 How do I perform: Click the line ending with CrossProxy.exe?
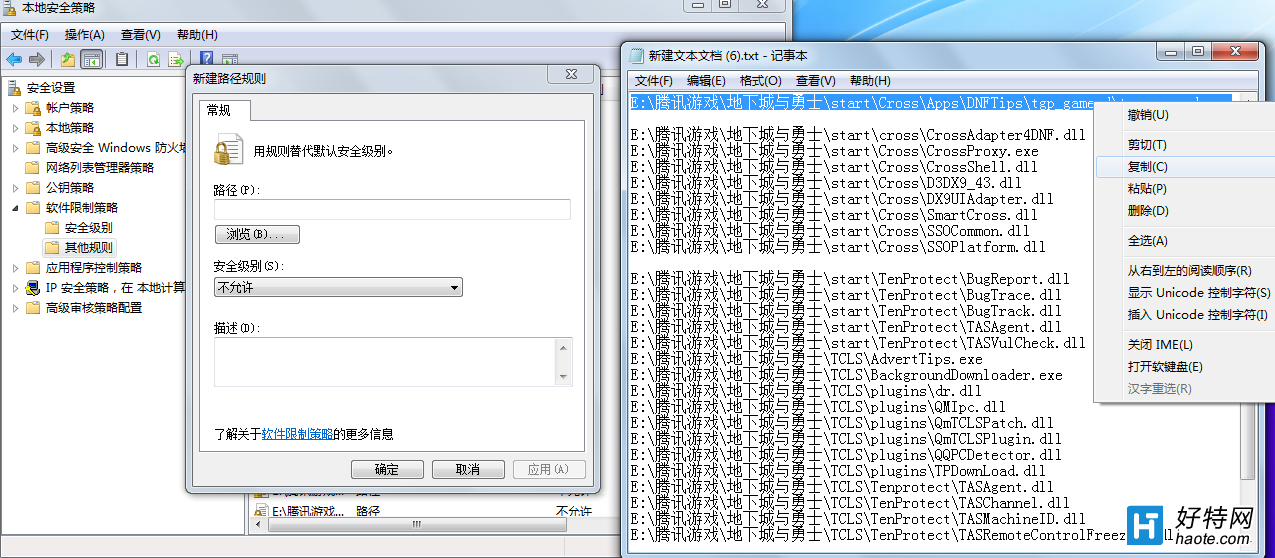pos(835,151)
